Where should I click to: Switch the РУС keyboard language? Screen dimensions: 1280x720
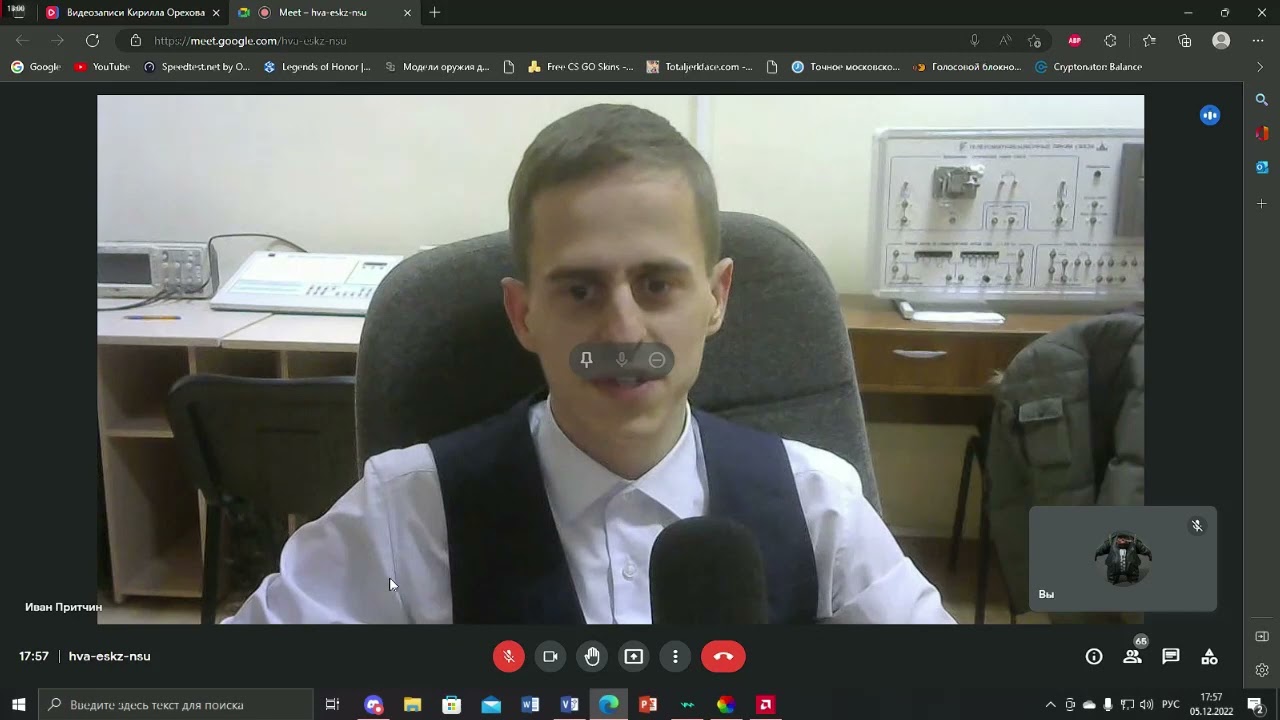point(1170,705)
